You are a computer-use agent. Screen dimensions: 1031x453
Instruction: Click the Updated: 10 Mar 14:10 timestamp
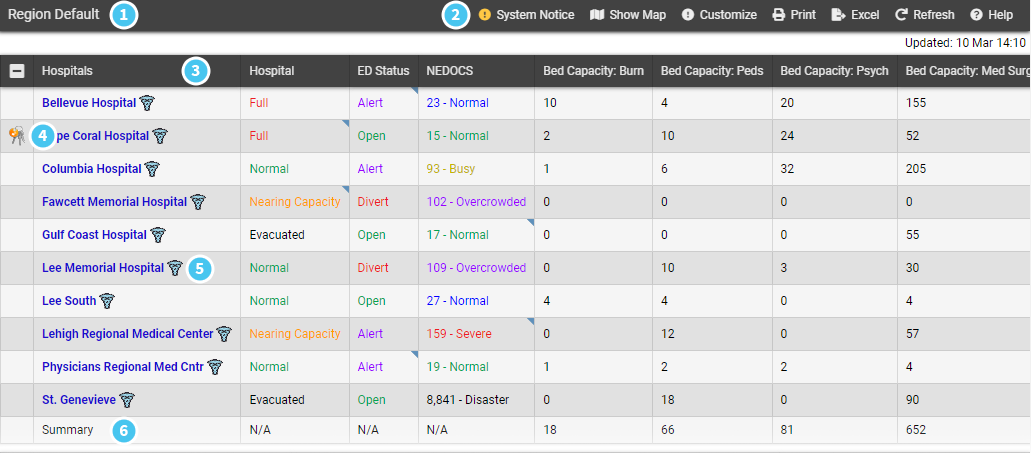click(x=965, y=43)
